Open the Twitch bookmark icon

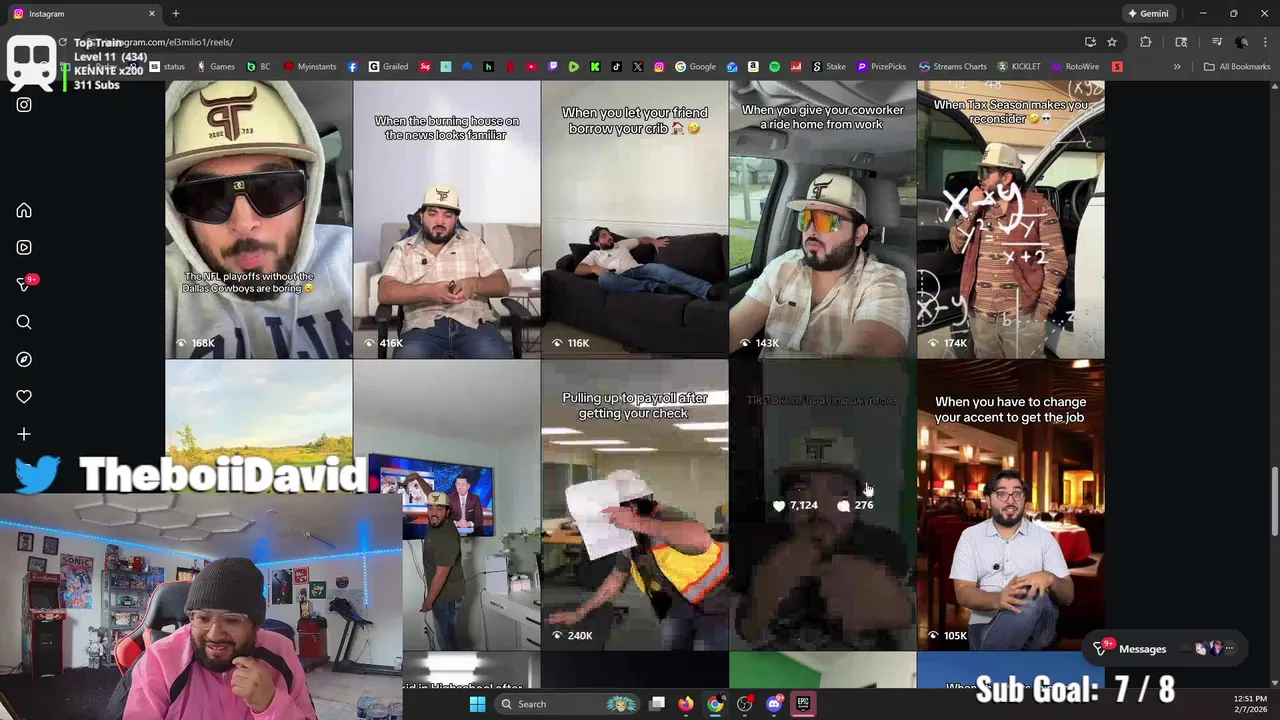point(553,67)
